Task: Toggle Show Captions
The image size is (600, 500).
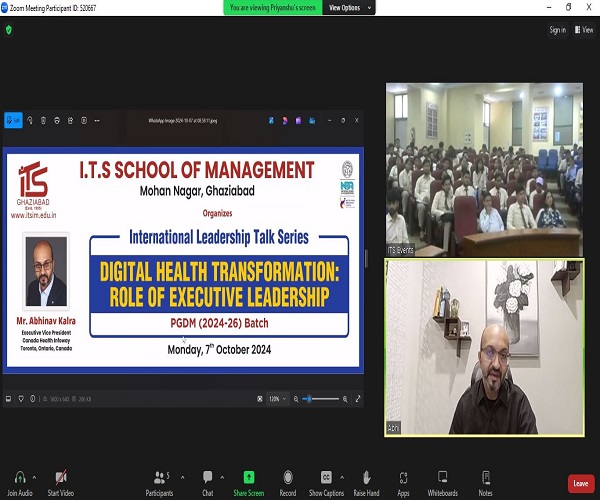Action: pyautogui.click(x=326, y=483)
